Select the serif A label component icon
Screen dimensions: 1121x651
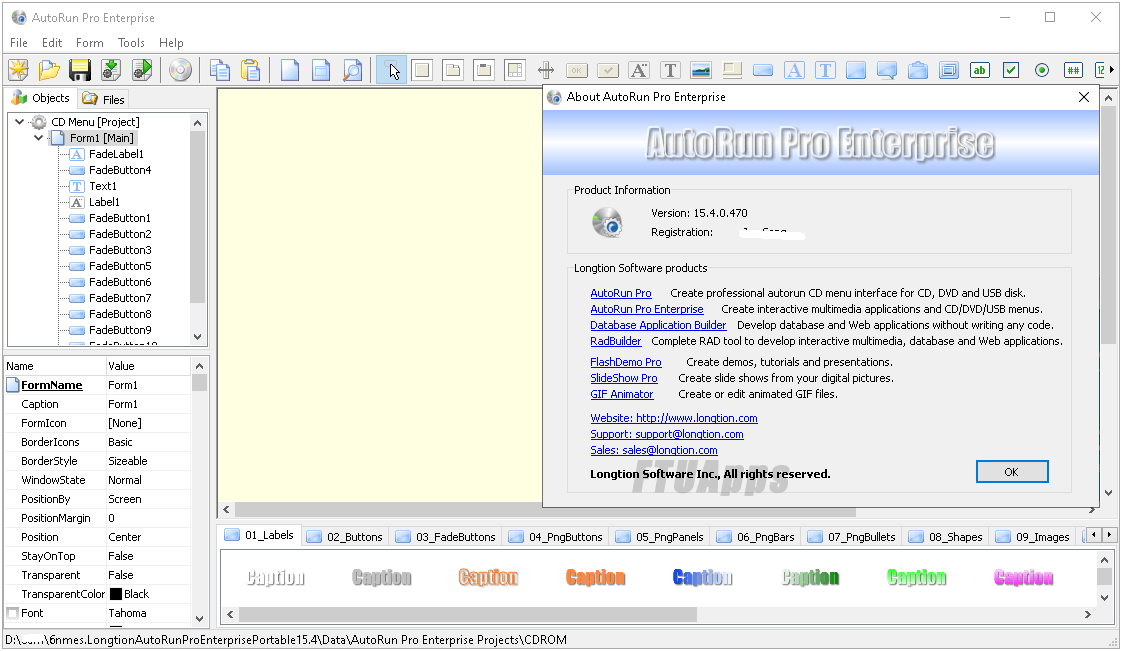638,70
